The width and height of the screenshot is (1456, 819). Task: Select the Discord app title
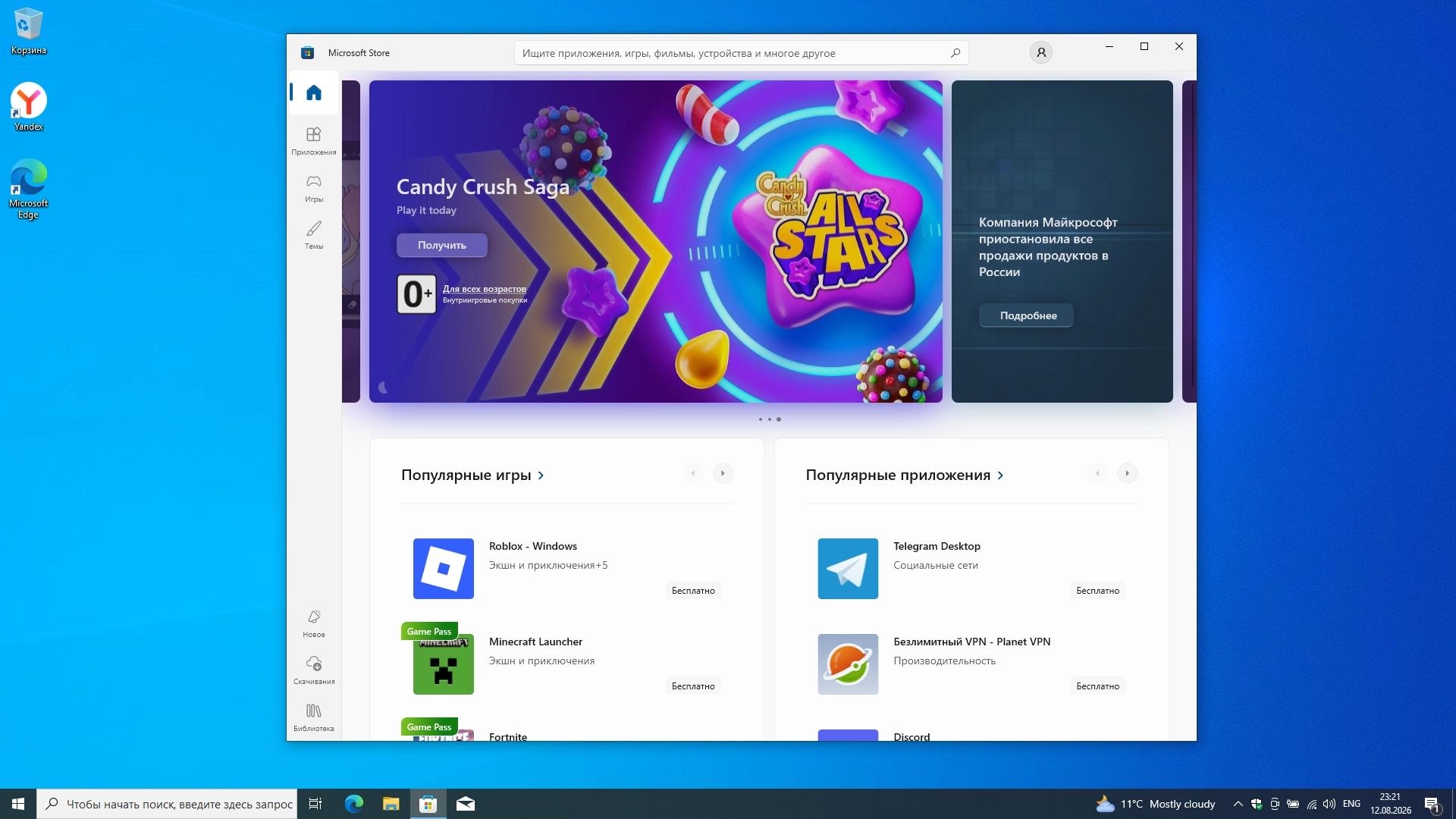[912, 736]
